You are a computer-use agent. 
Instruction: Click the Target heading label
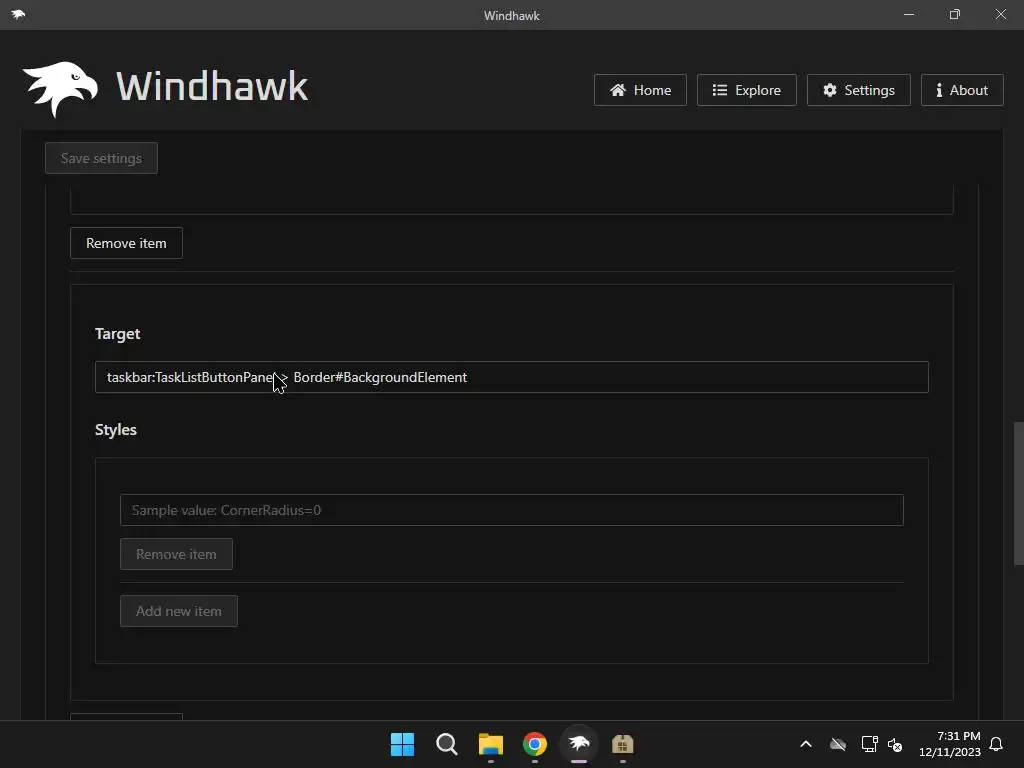pos(118,334)
